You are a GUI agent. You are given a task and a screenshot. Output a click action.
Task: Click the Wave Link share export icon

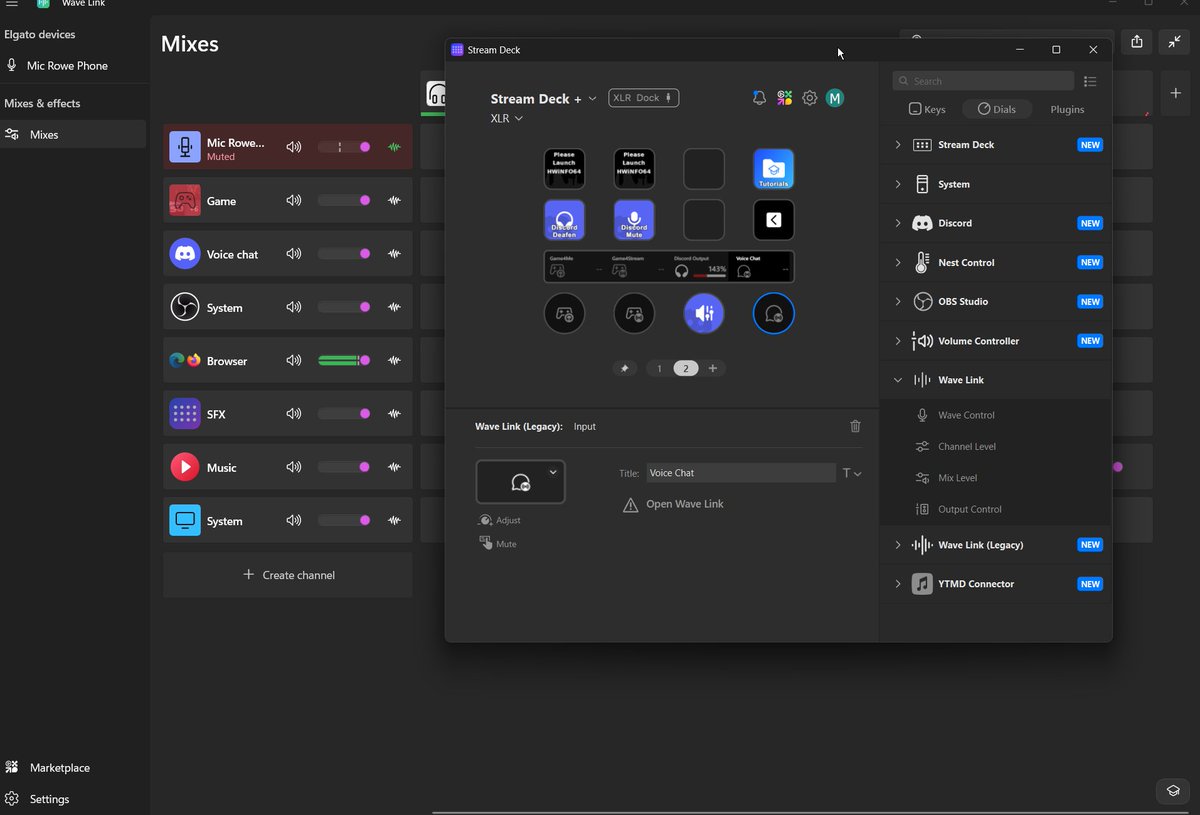1137,41
